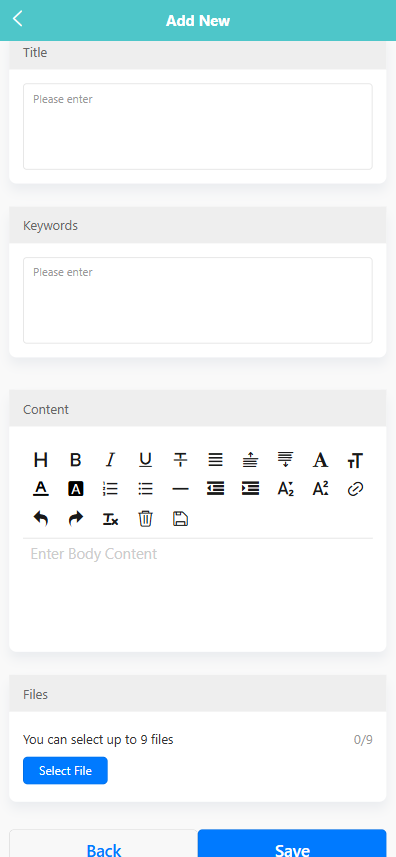Clear text formatting with Tx icon
Image resolution: width=396 pixels, height=857 pixels.
pyautogui.click(x=110, y=518)
